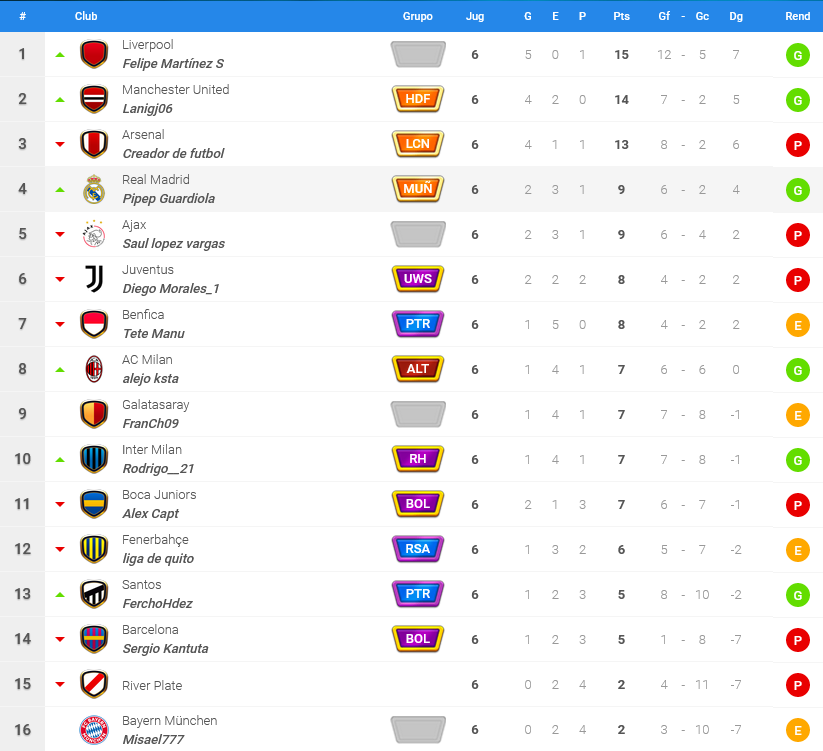Viewport: 823px width, 751px height.
Task: Click the Bayern München badge icon
Action: pyautogui.click(x=94, y=729)
